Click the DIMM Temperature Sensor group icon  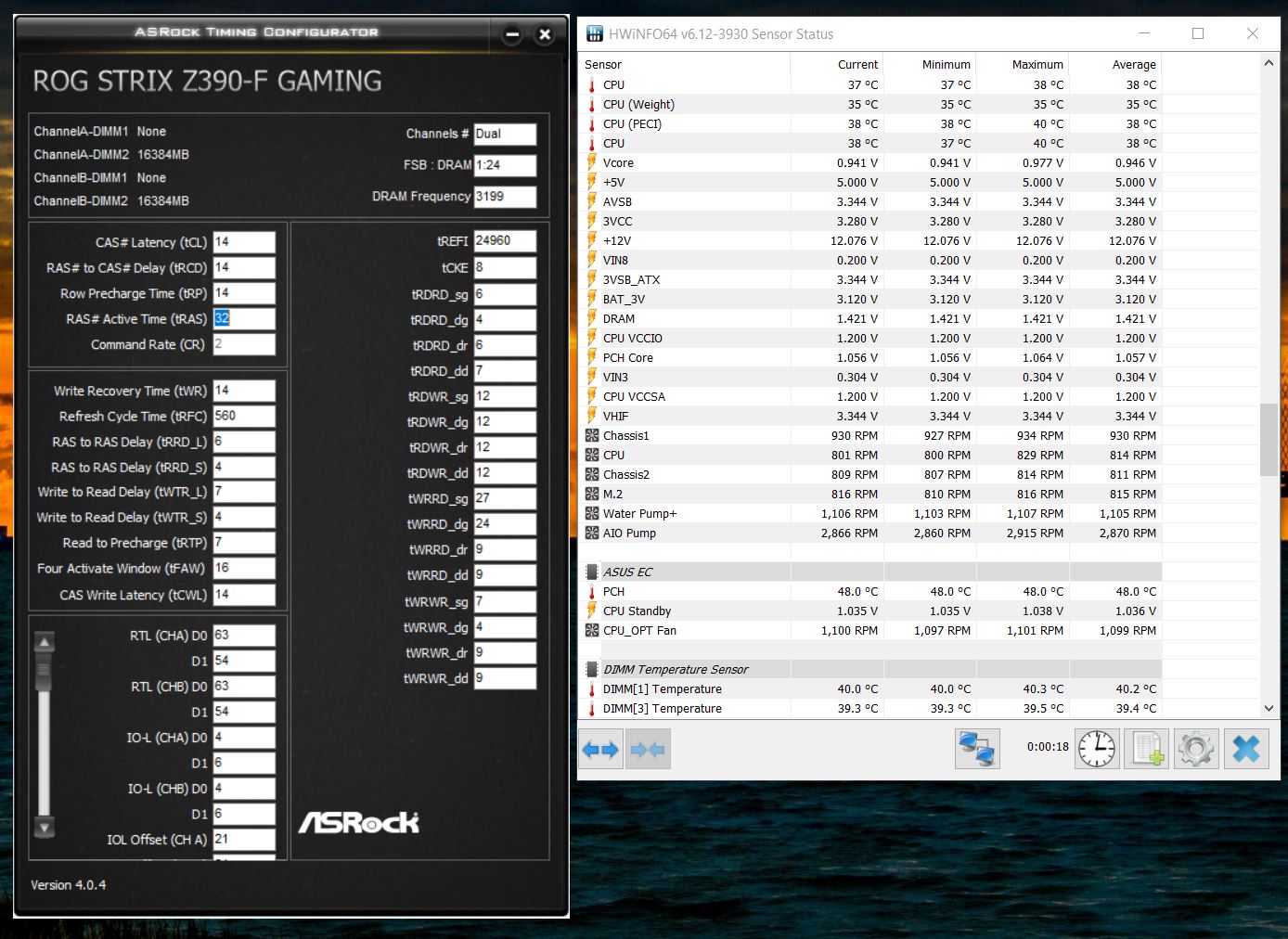592,669
